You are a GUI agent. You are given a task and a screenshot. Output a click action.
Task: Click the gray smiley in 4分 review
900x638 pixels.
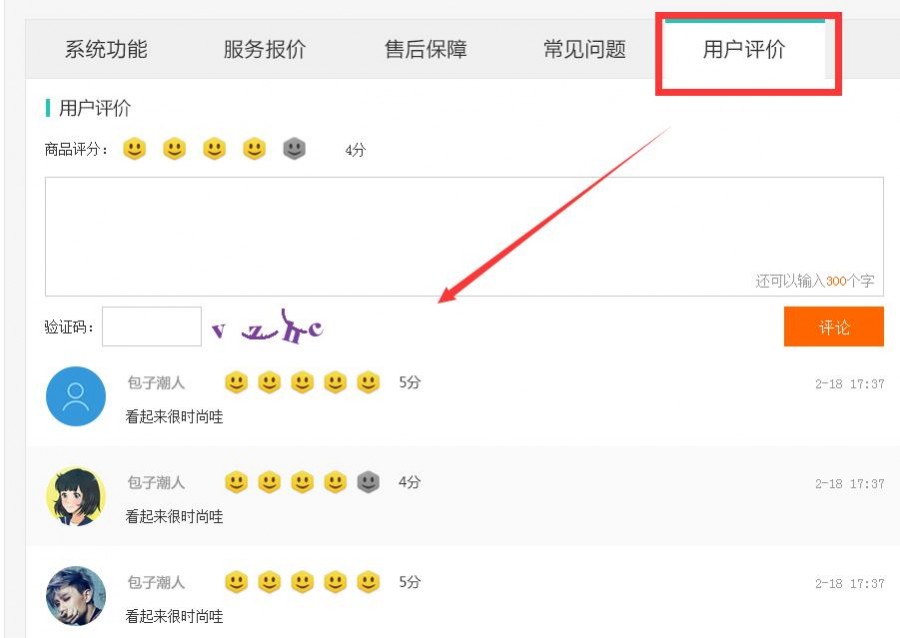pos(368,482)
